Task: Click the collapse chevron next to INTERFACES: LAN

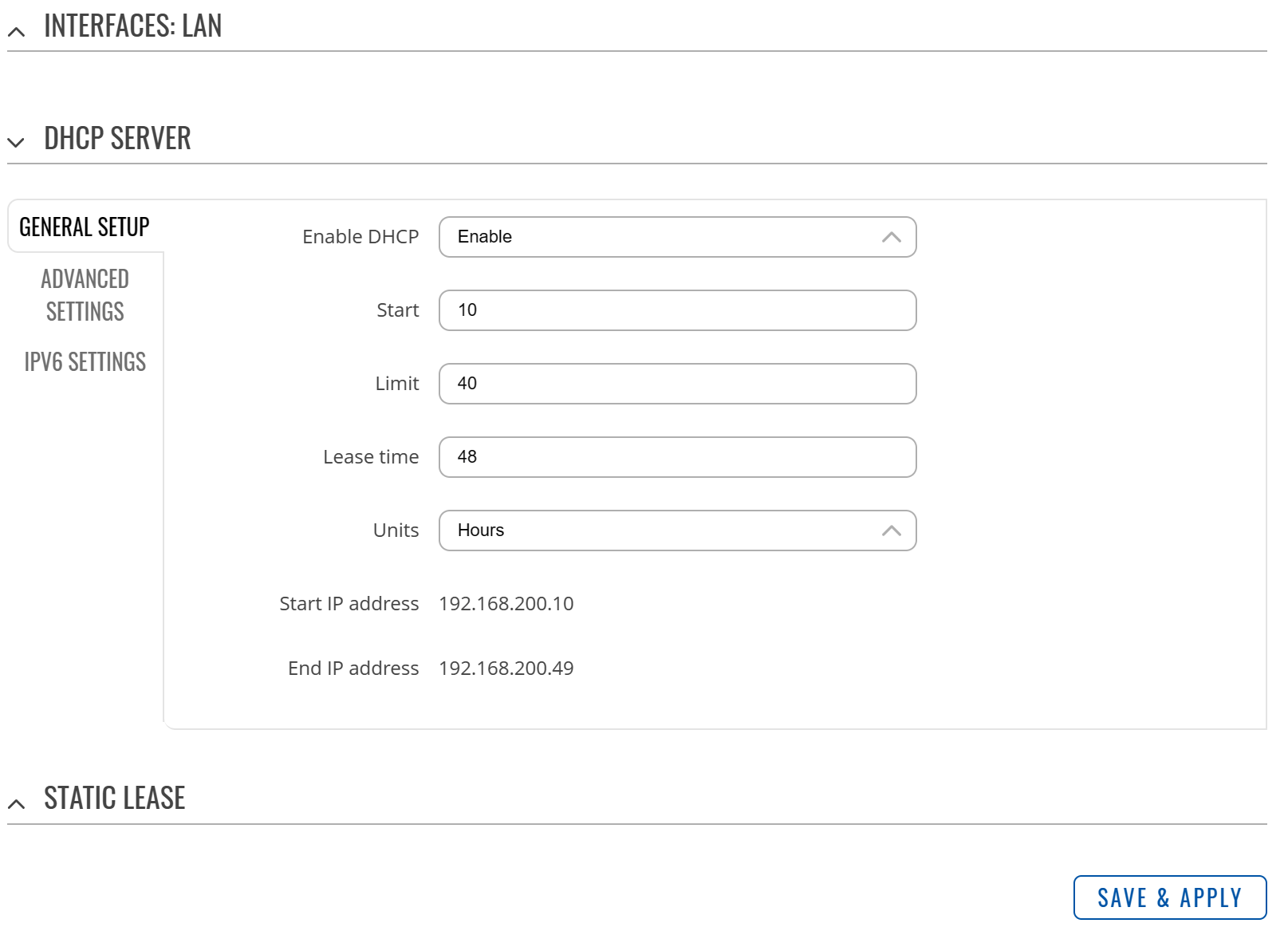Action: point(16,30)
